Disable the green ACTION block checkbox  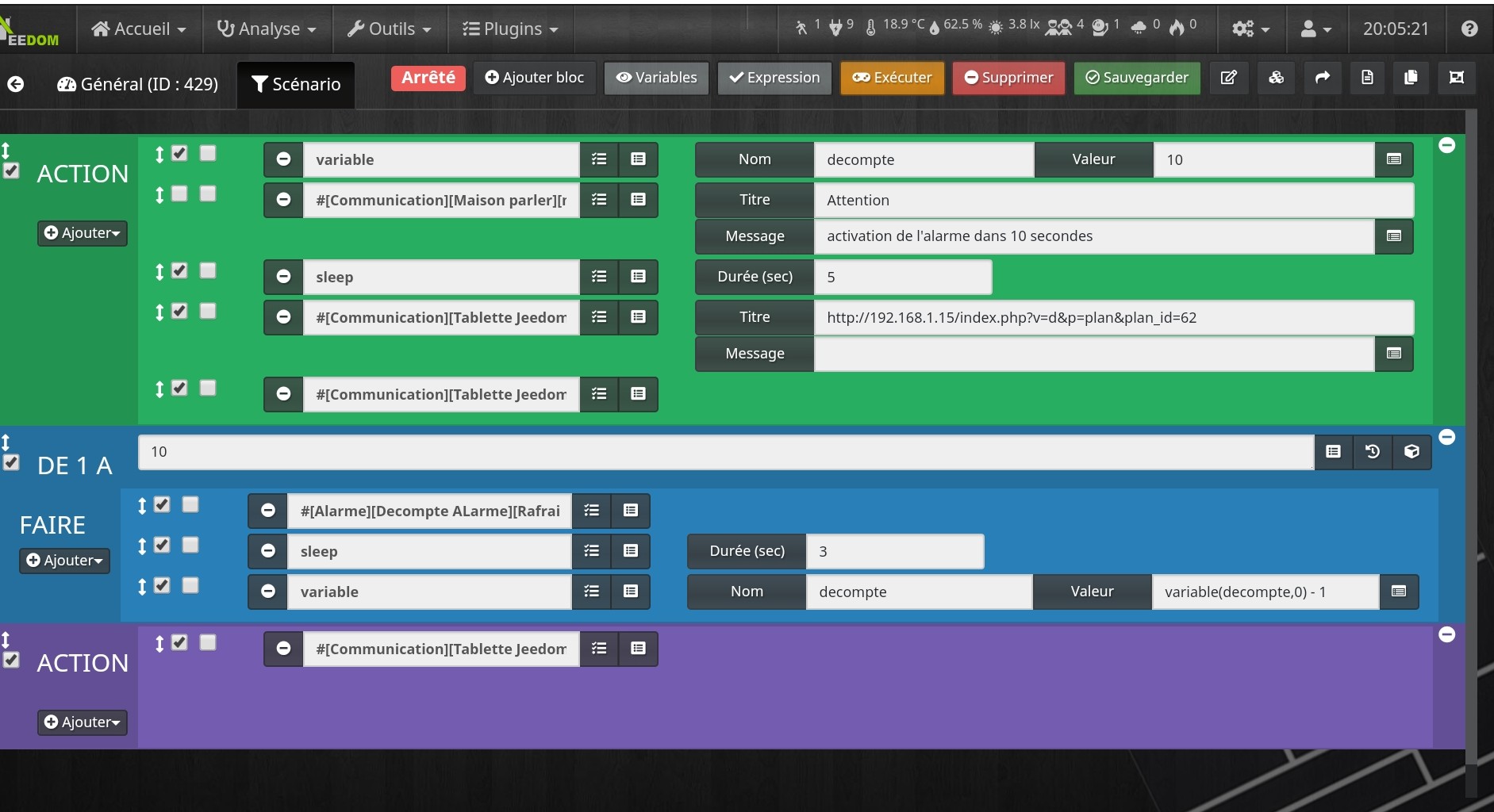tap(11, 170)
